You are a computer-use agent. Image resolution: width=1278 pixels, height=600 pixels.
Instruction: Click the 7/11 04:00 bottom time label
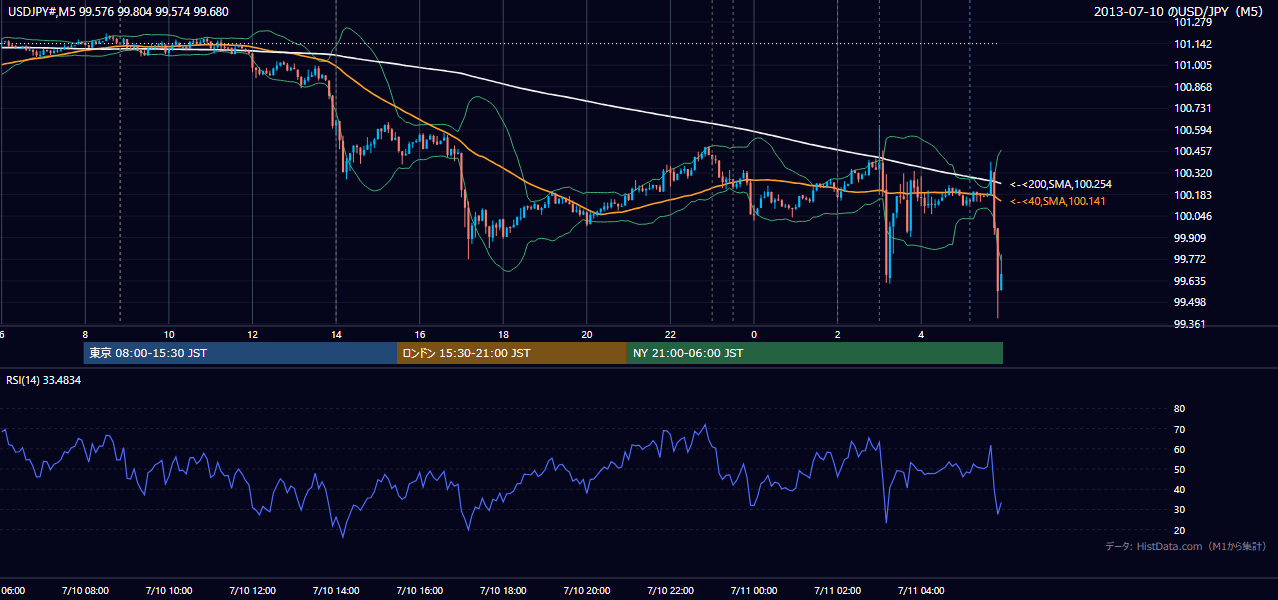pyautogui.click(x=921, y=590)
